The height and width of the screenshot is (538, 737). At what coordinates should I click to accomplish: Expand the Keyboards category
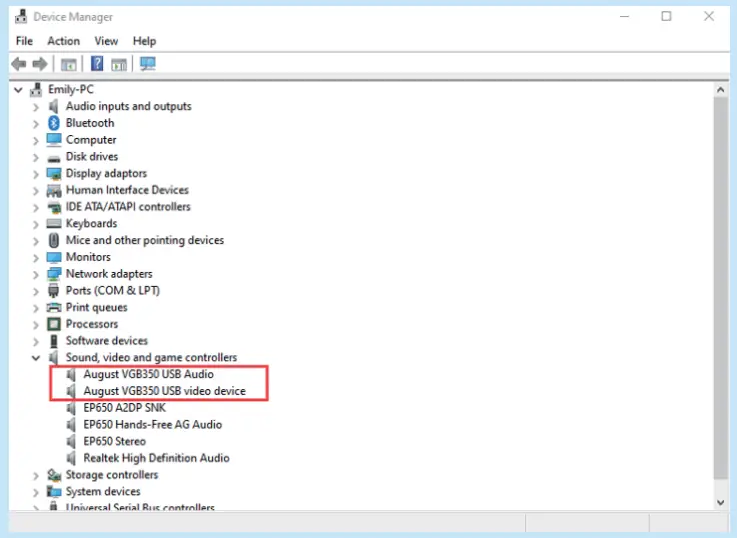(x=36, y=225)
